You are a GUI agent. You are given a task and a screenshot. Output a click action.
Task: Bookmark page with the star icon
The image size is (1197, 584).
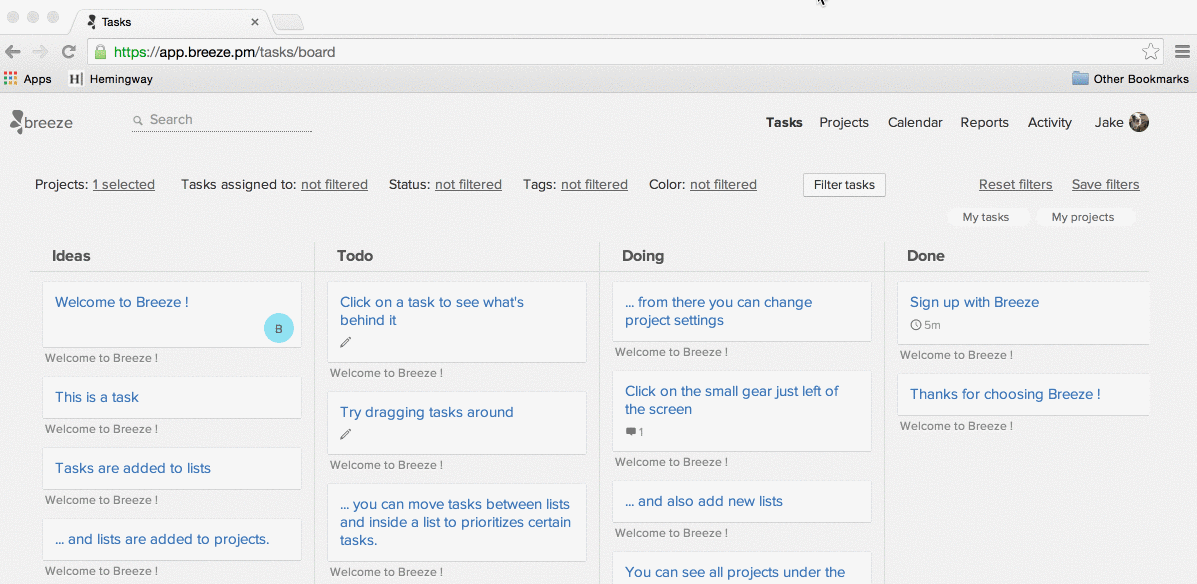point(1150,52)
